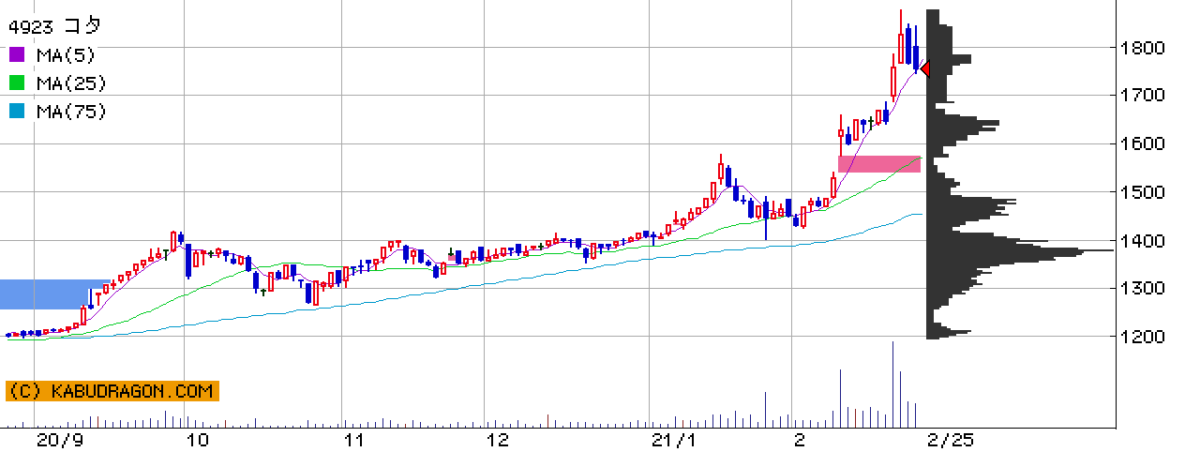Click the purple MA(5) legend swatch
Image resolution: width=1200 pixels, height=452 pixels.
click(x=17, y=54)
